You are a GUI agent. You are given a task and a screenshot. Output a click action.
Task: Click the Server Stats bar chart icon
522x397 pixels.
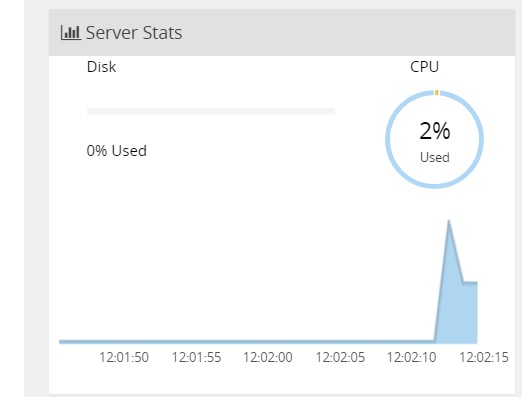coord(71,33)
